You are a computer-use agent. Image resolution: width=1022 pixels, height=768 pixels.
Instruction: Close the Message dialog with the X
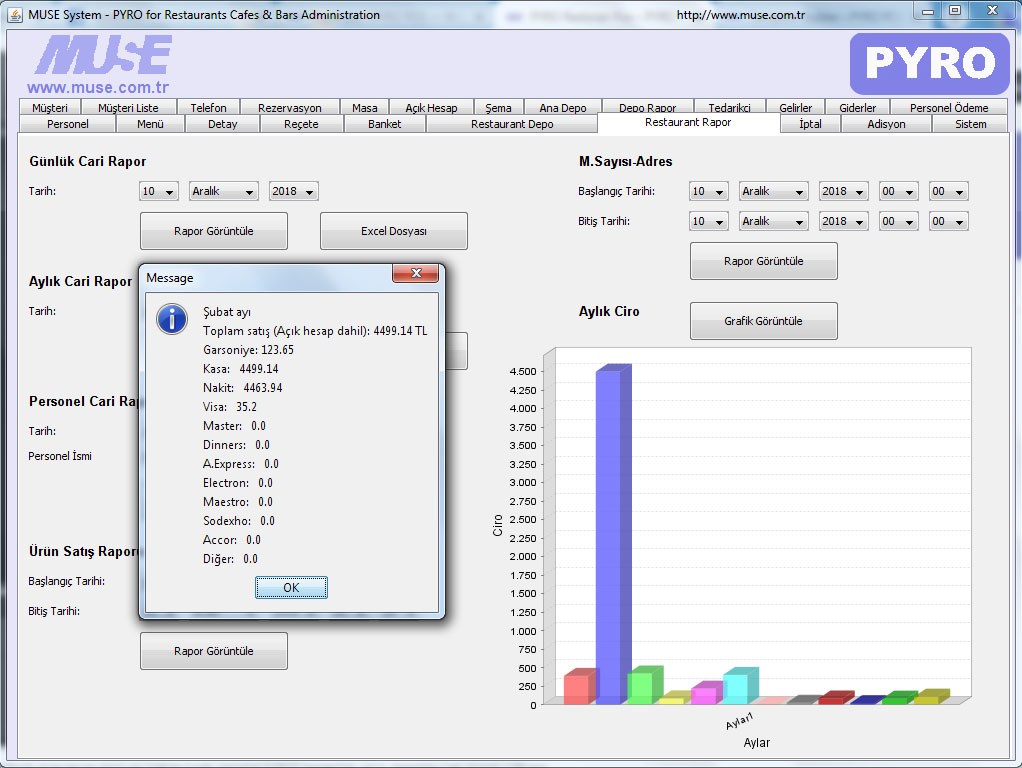tap(416, 273)
